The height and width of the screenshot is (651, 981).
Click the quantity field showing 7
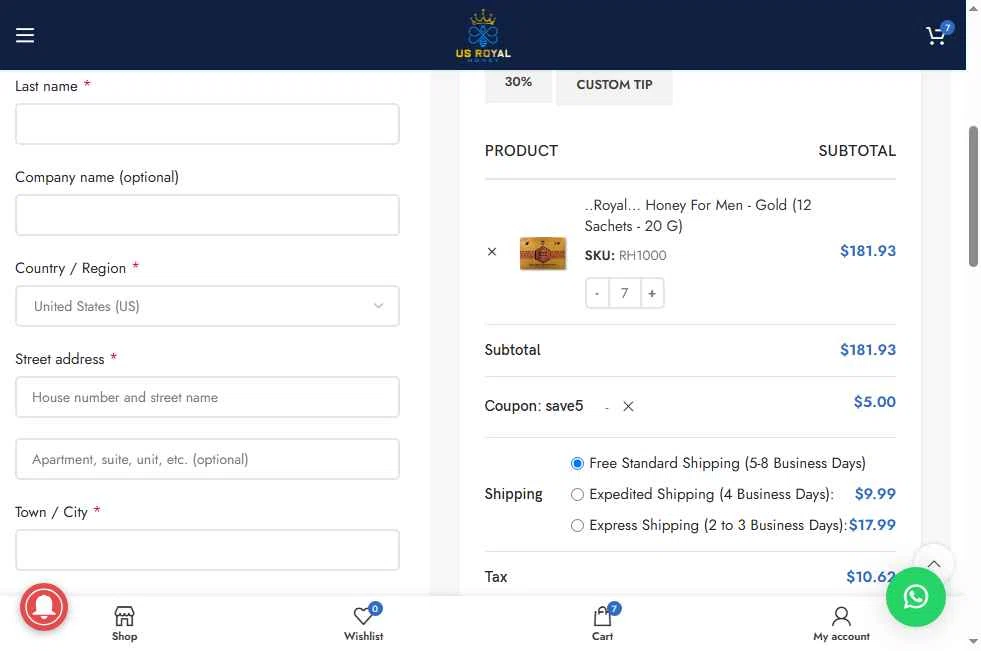(624, 293)
